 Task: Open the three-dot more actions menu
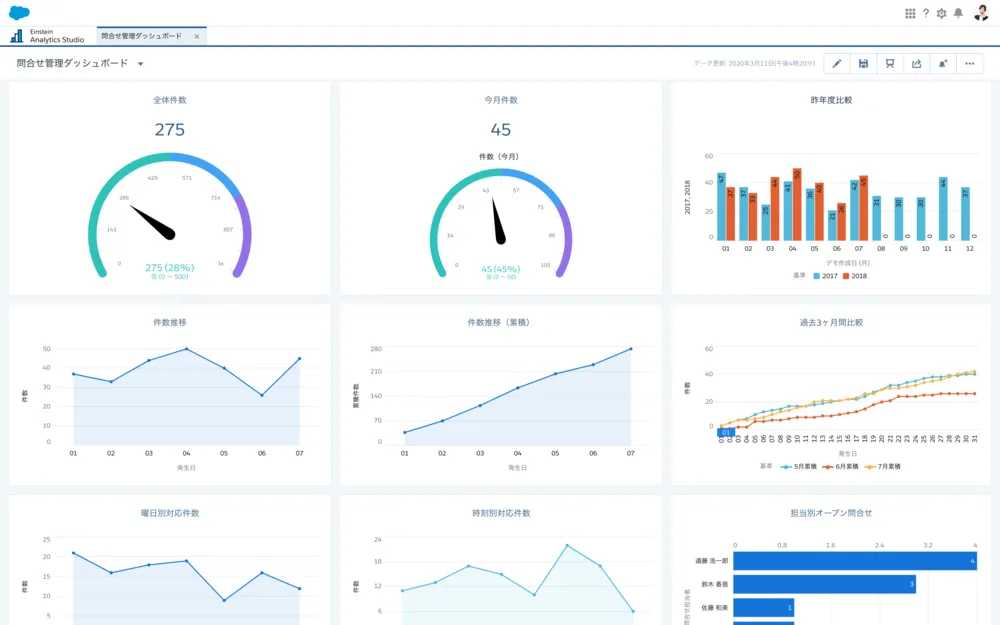[x=969, y=64]
